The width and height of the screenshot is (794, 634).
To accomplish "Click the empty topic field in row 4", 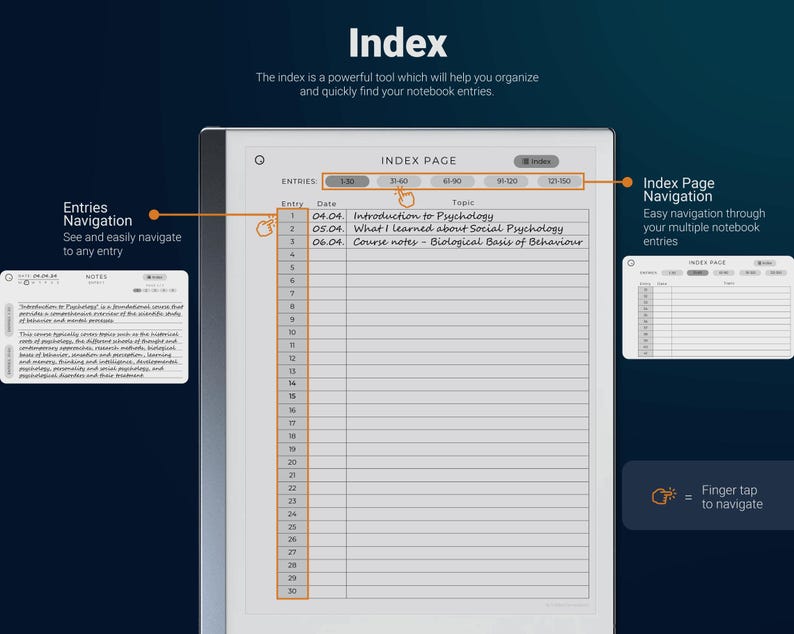I will pyautogui.click(x=468, y=255).
